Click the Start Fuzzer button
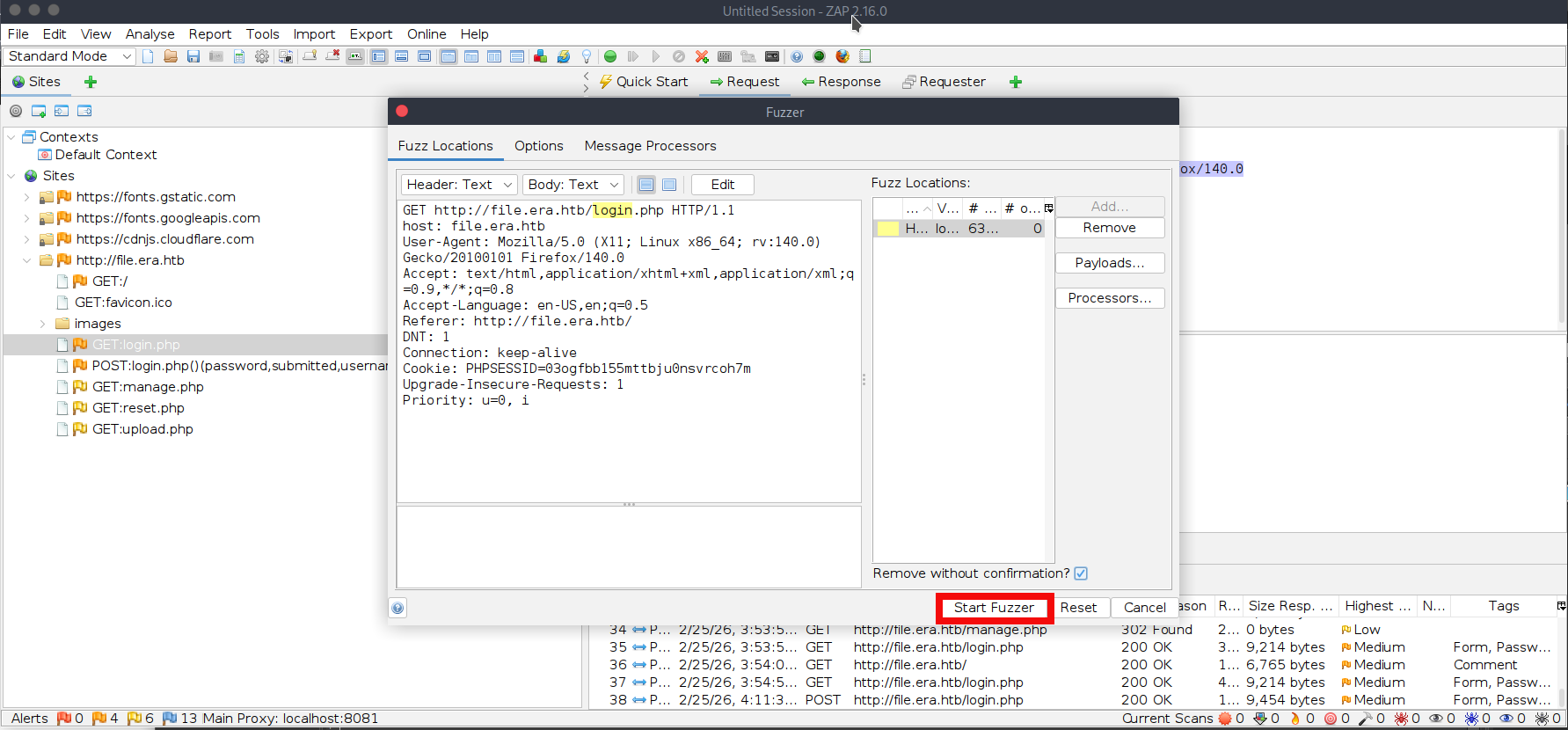Viewport: 1568px width, 730px height. click(994, 608)
